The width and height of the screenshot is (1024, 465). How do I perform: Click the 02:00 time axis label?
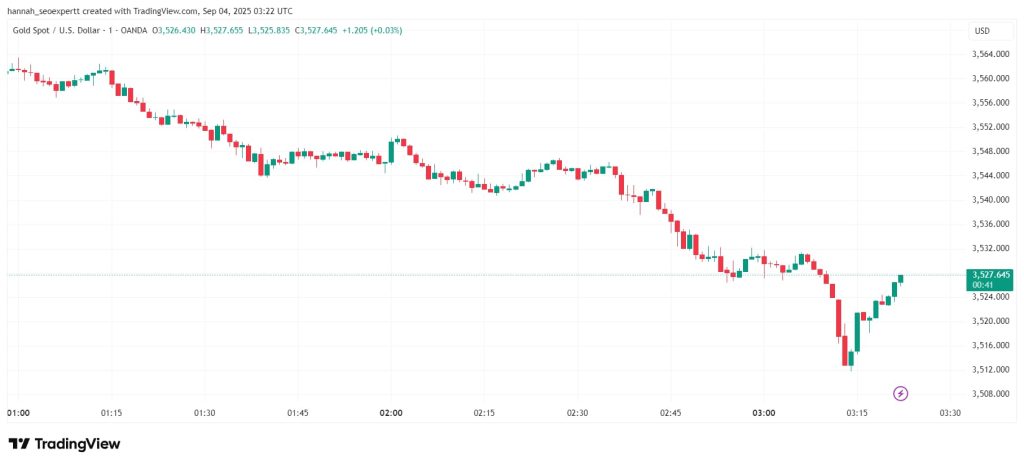391,413
